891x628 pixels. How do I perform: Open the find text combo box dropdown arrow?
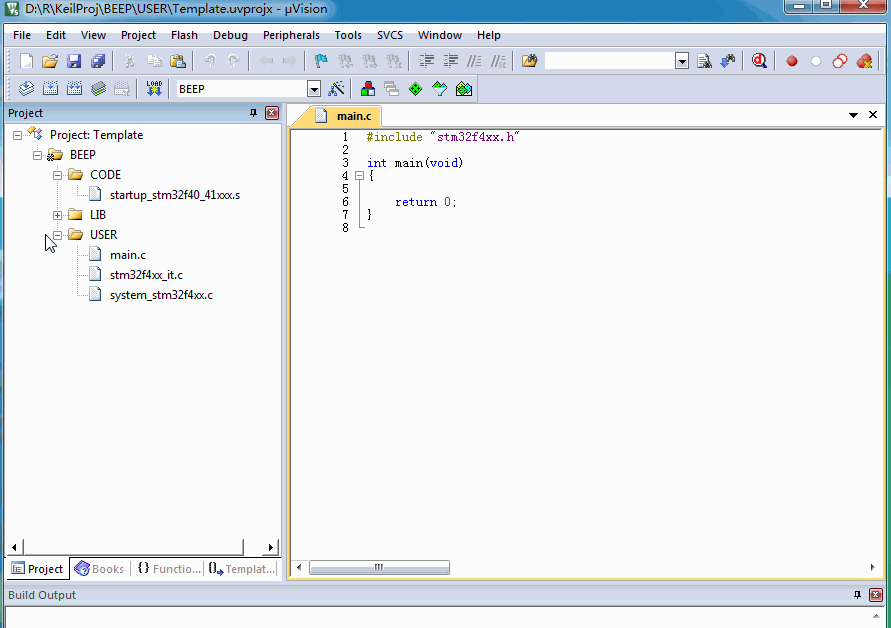682,61
